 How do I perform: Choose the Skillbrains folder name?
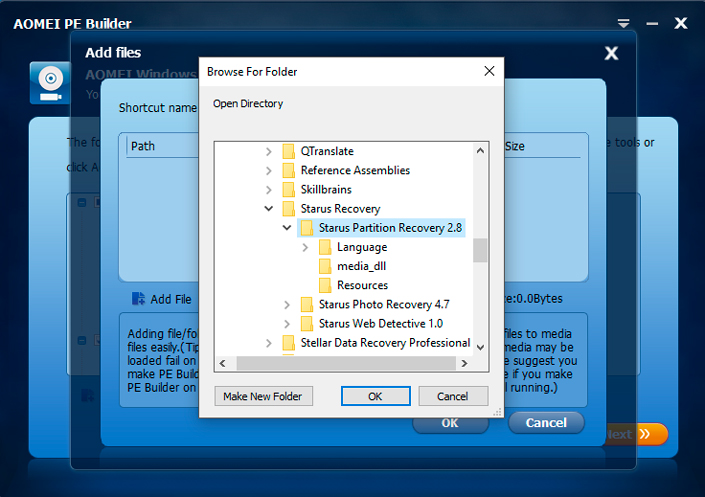pos(326,189)
